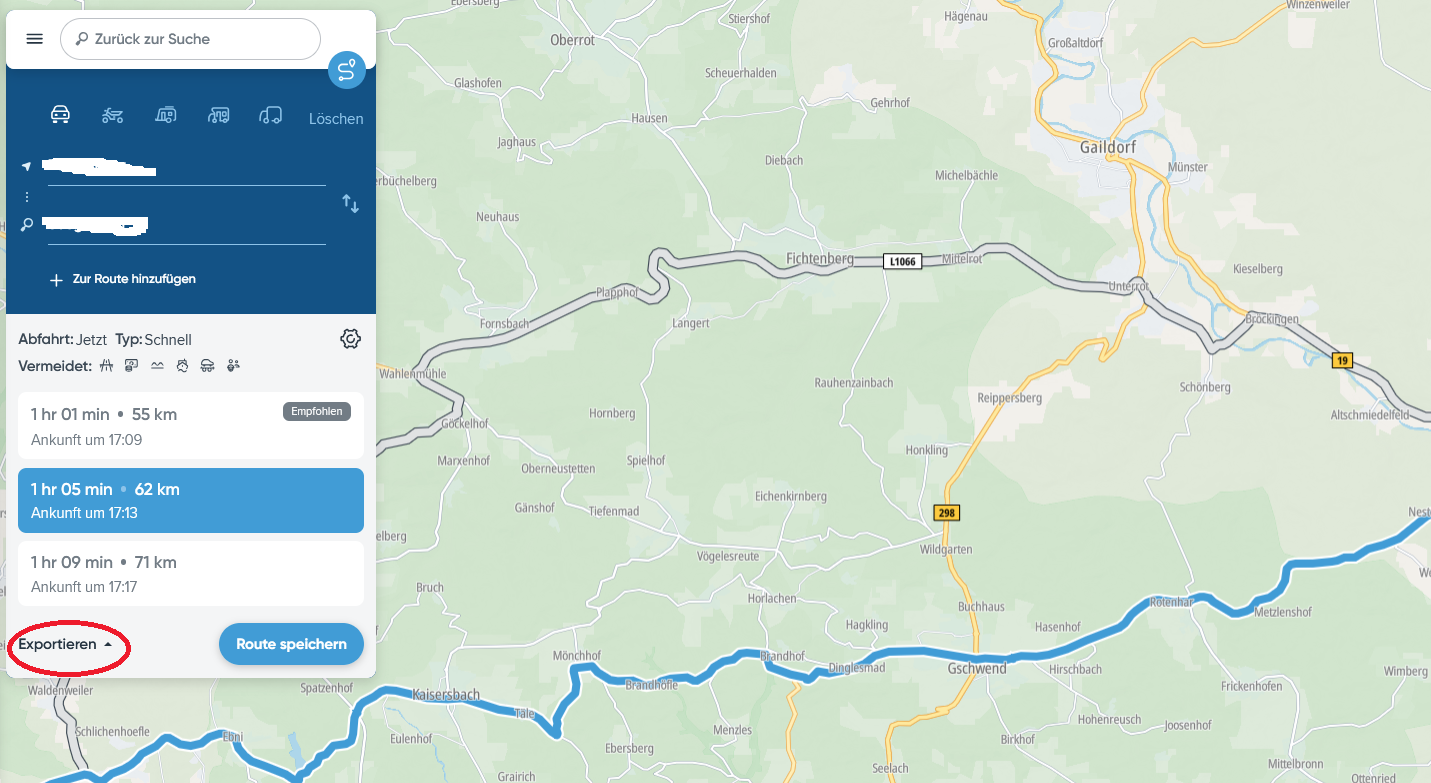Screen dimensions: 1431x783
Task: Click Löschen to clear the route
Action: point(336,119)
